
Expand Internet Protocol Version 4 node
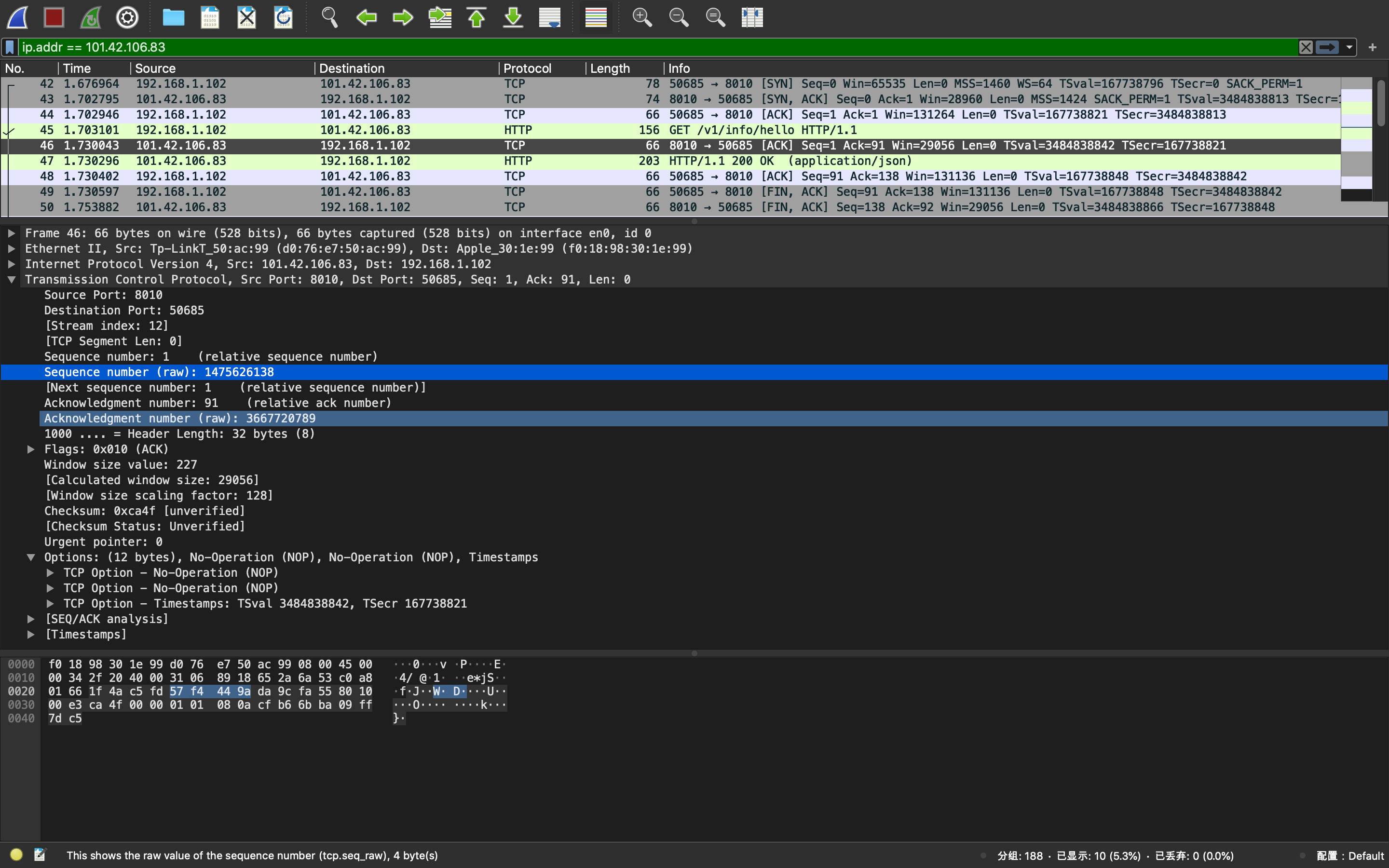(x=11, y=264)
